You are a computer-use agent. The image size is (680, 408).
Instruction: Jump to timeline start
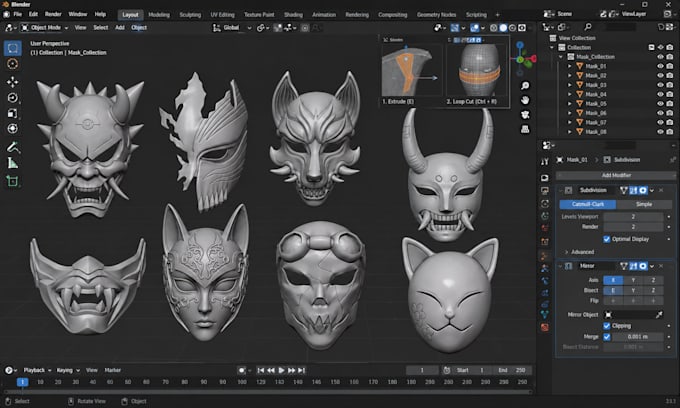click(x=260, y=370)
